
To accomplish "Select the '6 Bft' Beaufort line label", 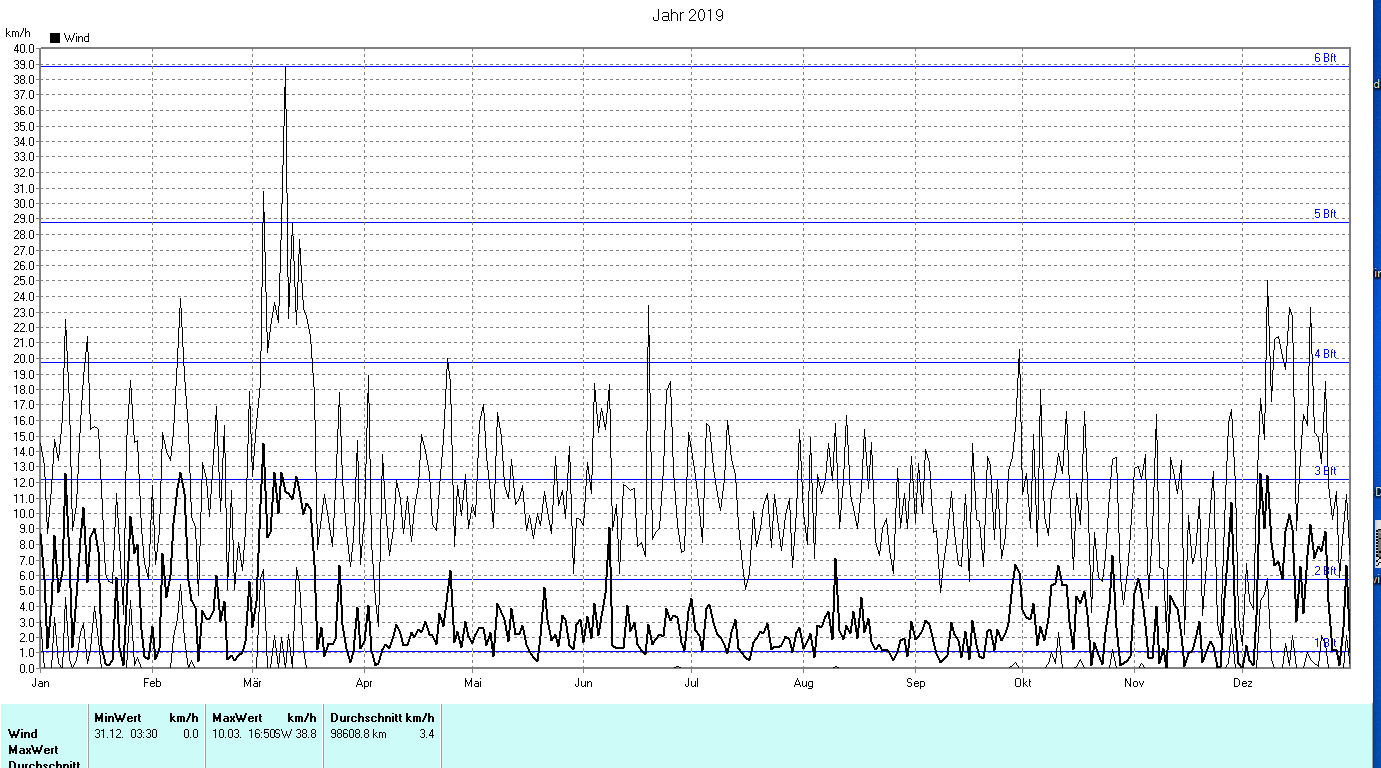I will point(1325,58).
